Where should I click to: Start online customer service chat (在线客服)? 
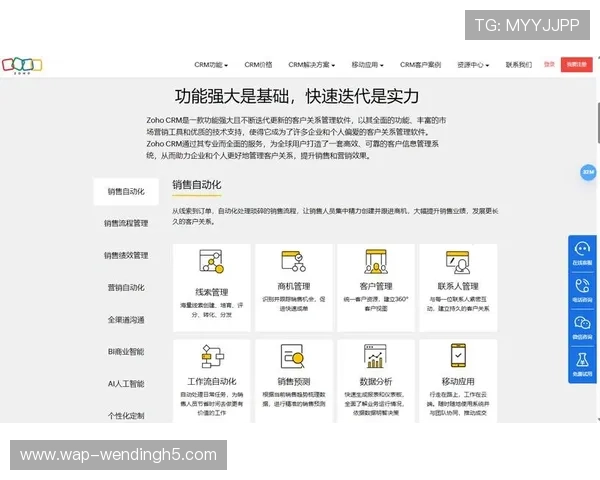point(582,253)
